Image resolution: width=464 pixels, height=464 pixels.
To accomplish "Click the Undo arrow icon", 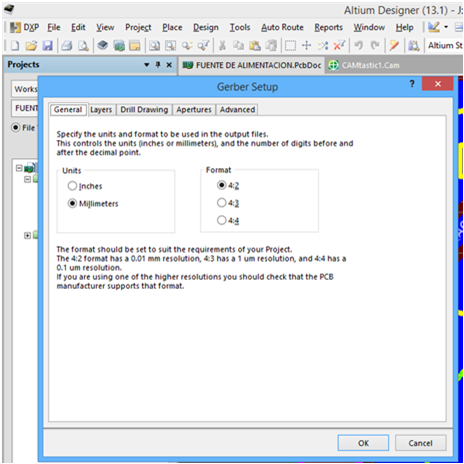I will (x=359, y=45).
